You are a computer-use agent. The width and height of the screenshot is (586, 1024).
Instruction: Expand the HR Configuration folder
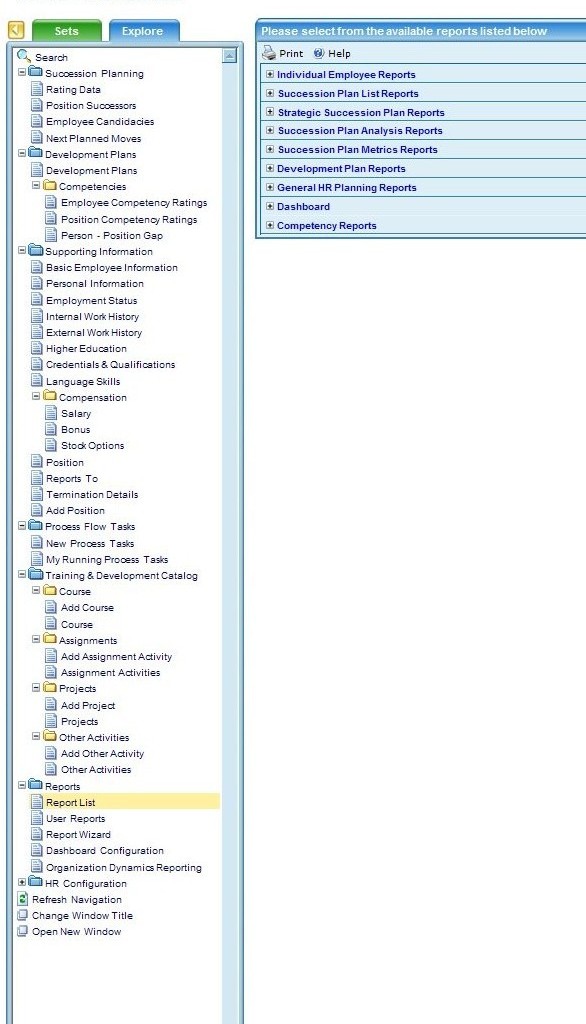tap(22, 882)
